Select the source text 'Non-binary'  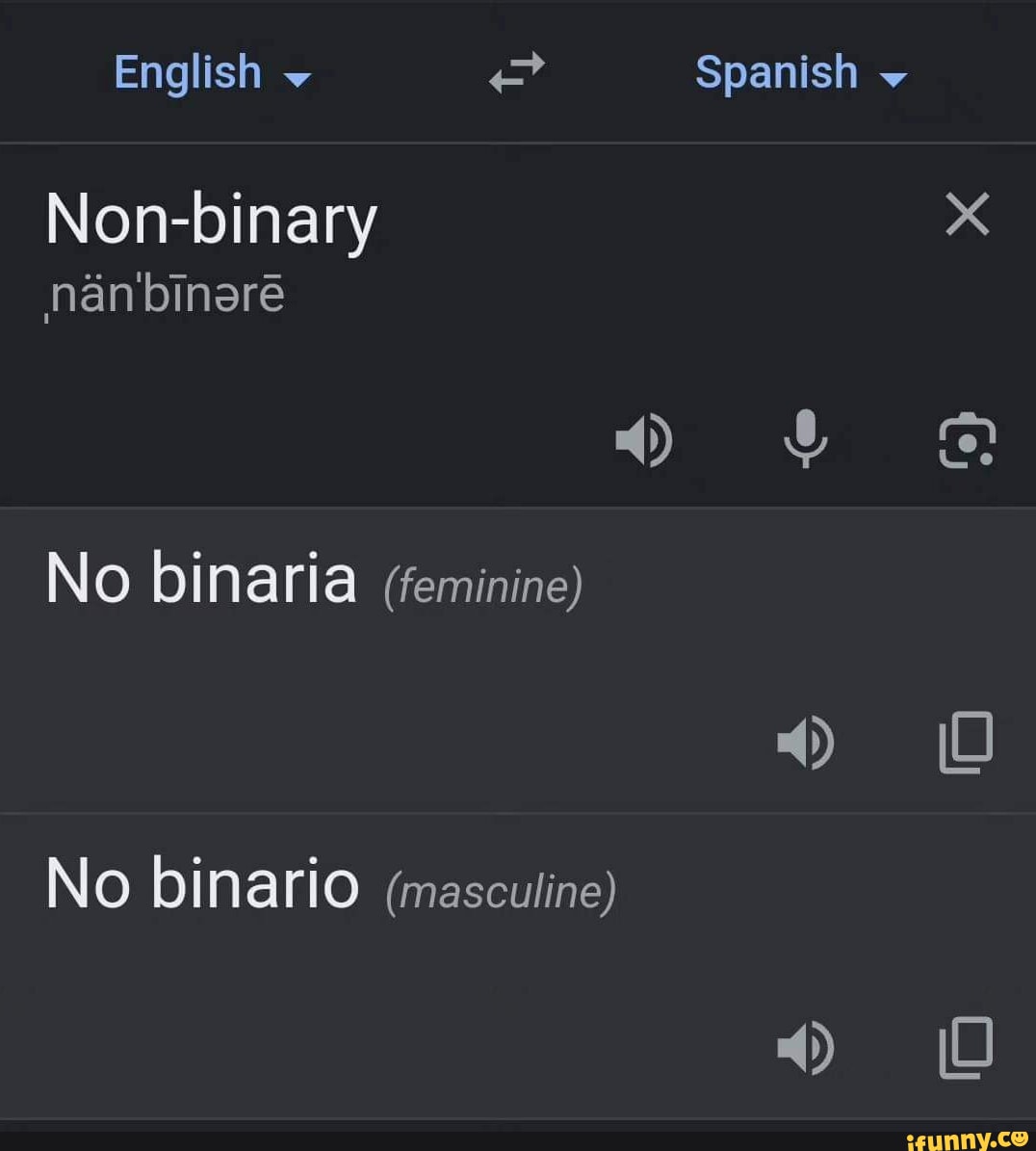pos(210,218)
